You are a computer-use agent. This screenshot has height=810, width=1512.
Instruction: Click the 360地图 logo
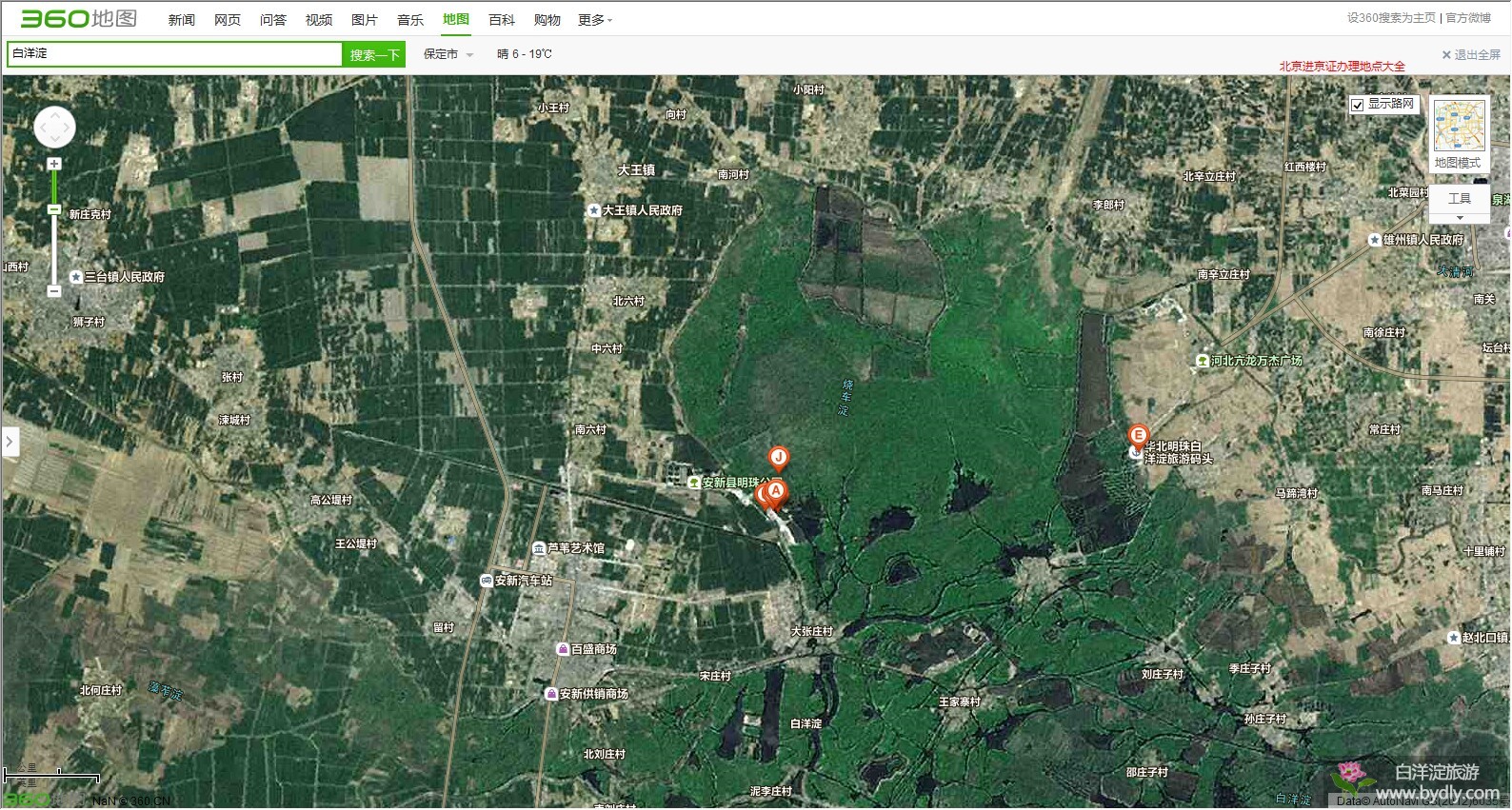[x=79, y=18]
